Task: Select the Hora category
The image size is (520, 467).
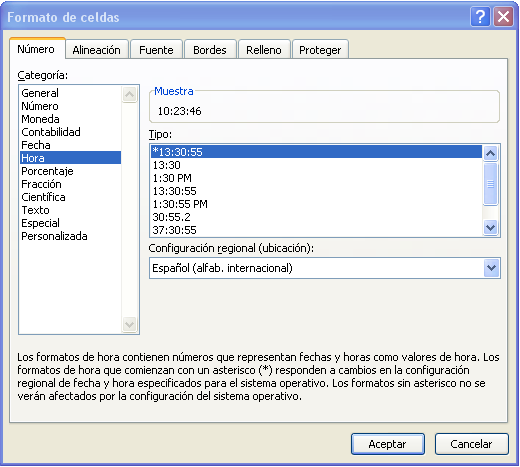Action: pyautogui.click(x=70, y=158)
